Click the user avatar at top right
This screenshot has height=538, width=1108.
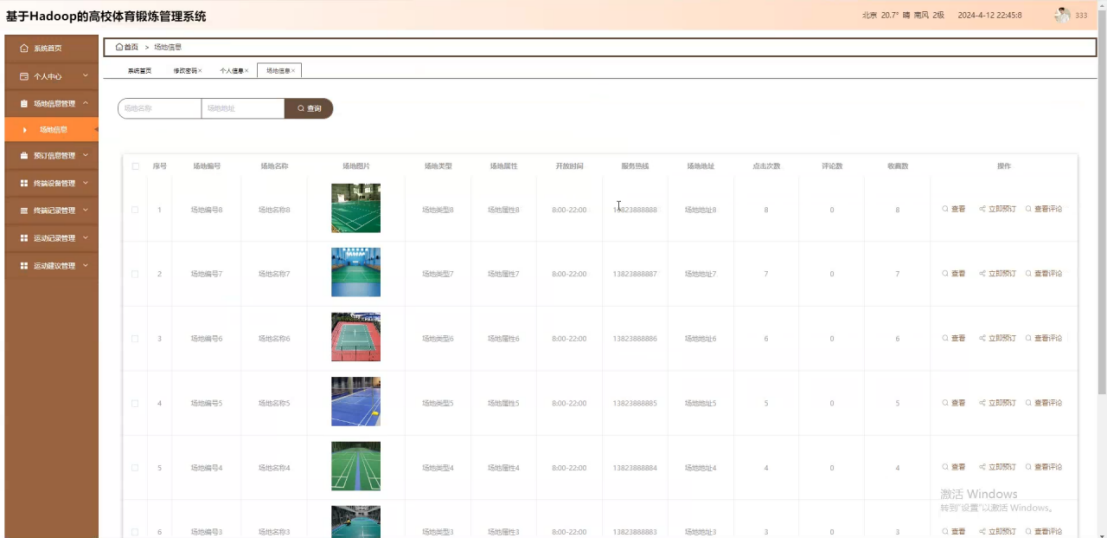click(1062, 15)
